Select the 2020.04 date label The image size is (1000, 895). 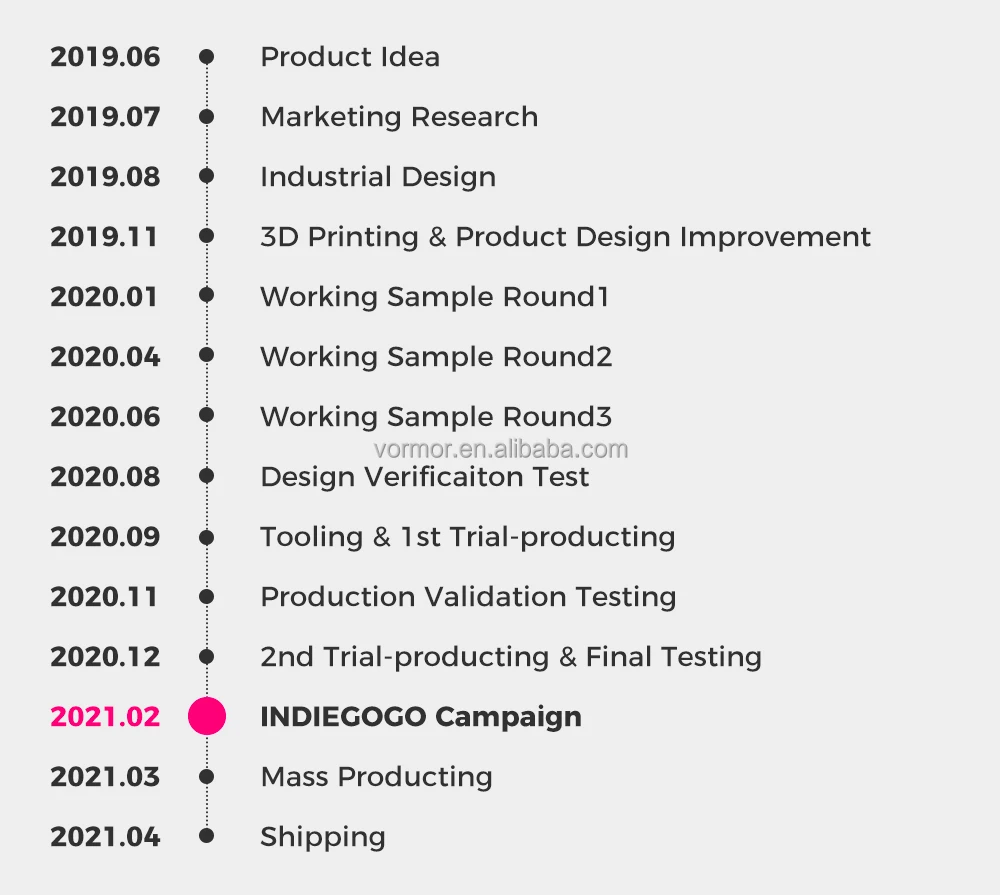point(105,357)
